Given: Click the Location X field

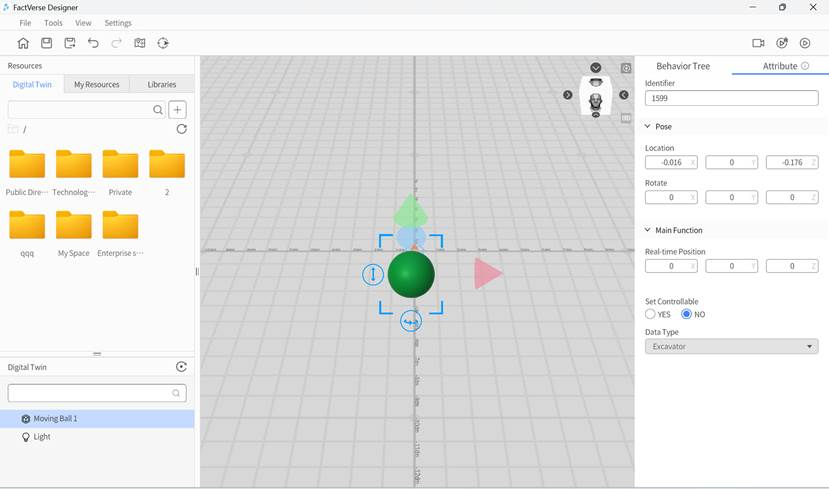Looking at the screenshot, I should (x=671, y=163).
